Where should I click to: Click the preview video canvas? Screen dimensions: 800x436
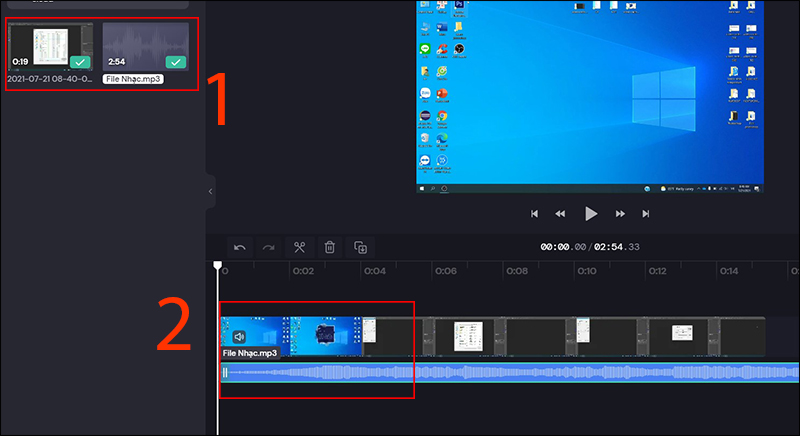[x=590, y=97]
